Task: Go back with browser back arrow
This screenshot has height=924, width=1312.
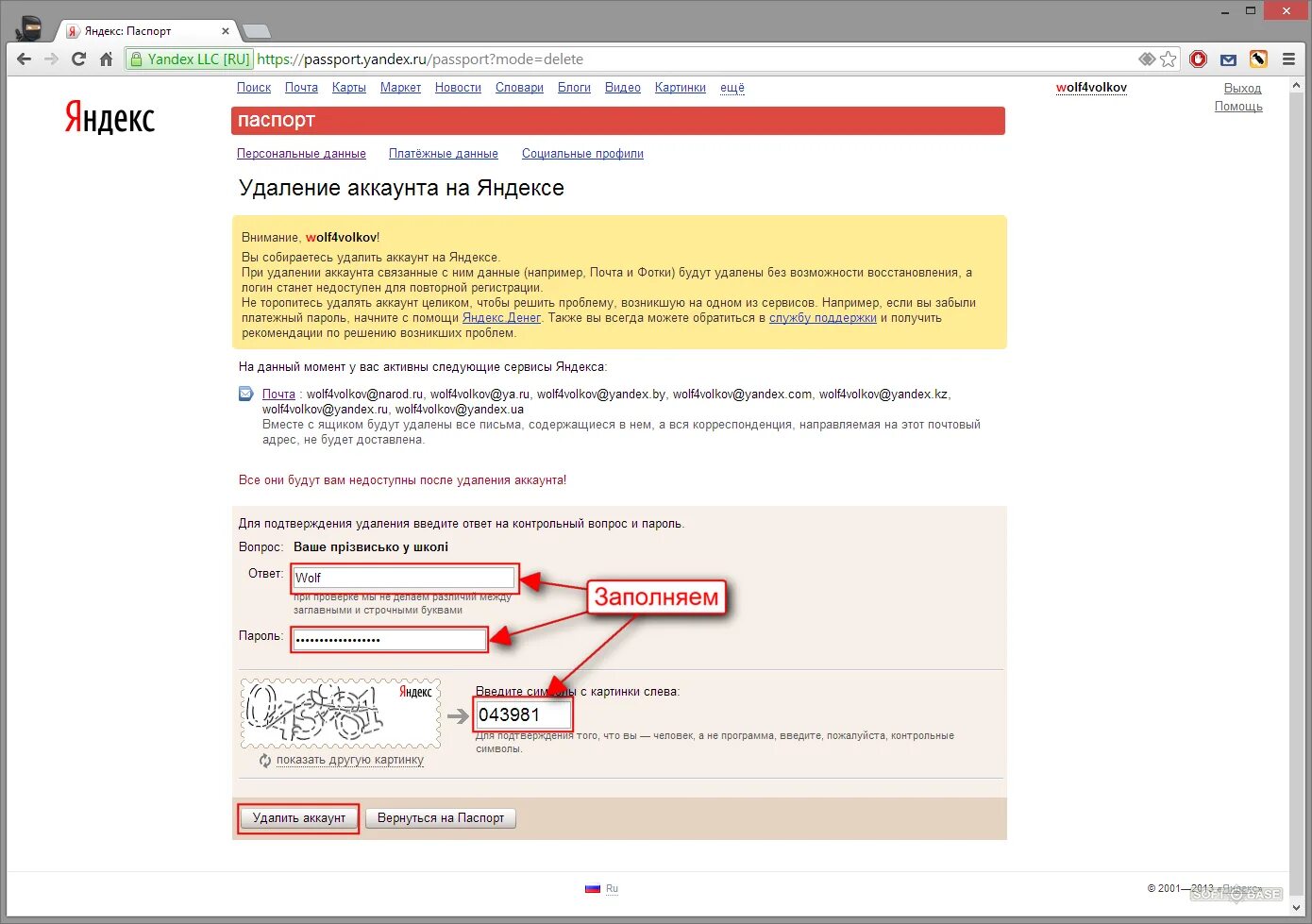Action: coord(25,59)
